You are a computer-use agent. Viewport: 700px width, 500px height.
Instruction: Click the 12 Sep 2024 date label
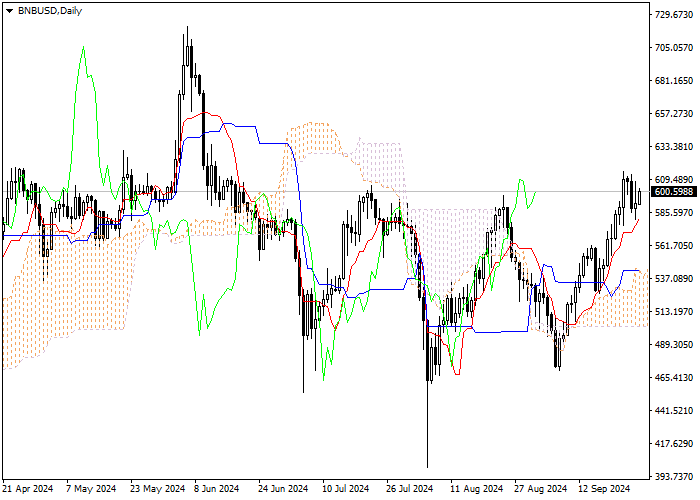coord(604,489)
